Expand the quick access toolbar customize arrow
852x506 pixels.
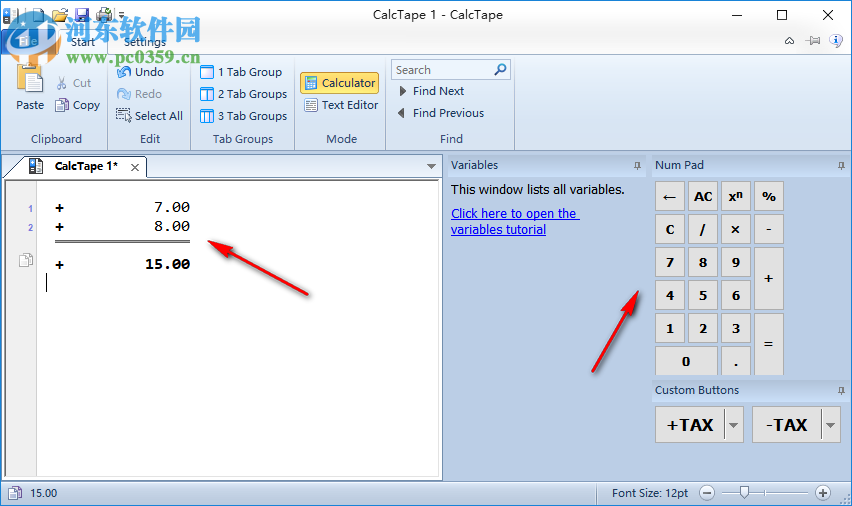coord(121,15)
